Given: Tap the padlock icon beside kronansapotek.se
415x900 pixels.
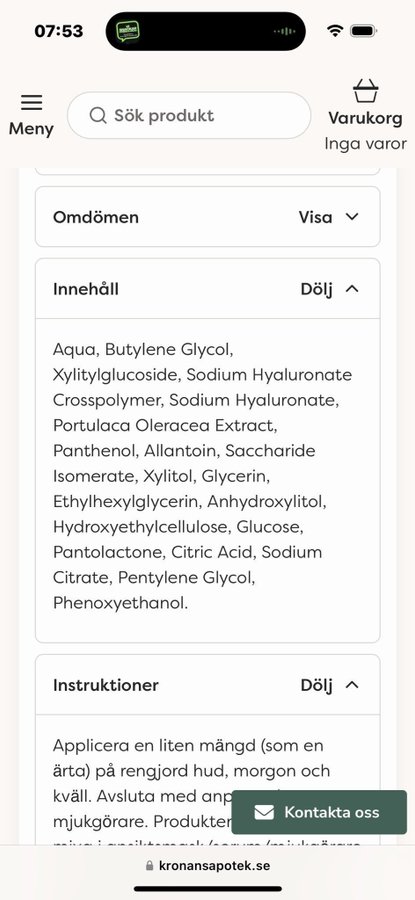Looking at the screenshot, I should coord(150,866).
